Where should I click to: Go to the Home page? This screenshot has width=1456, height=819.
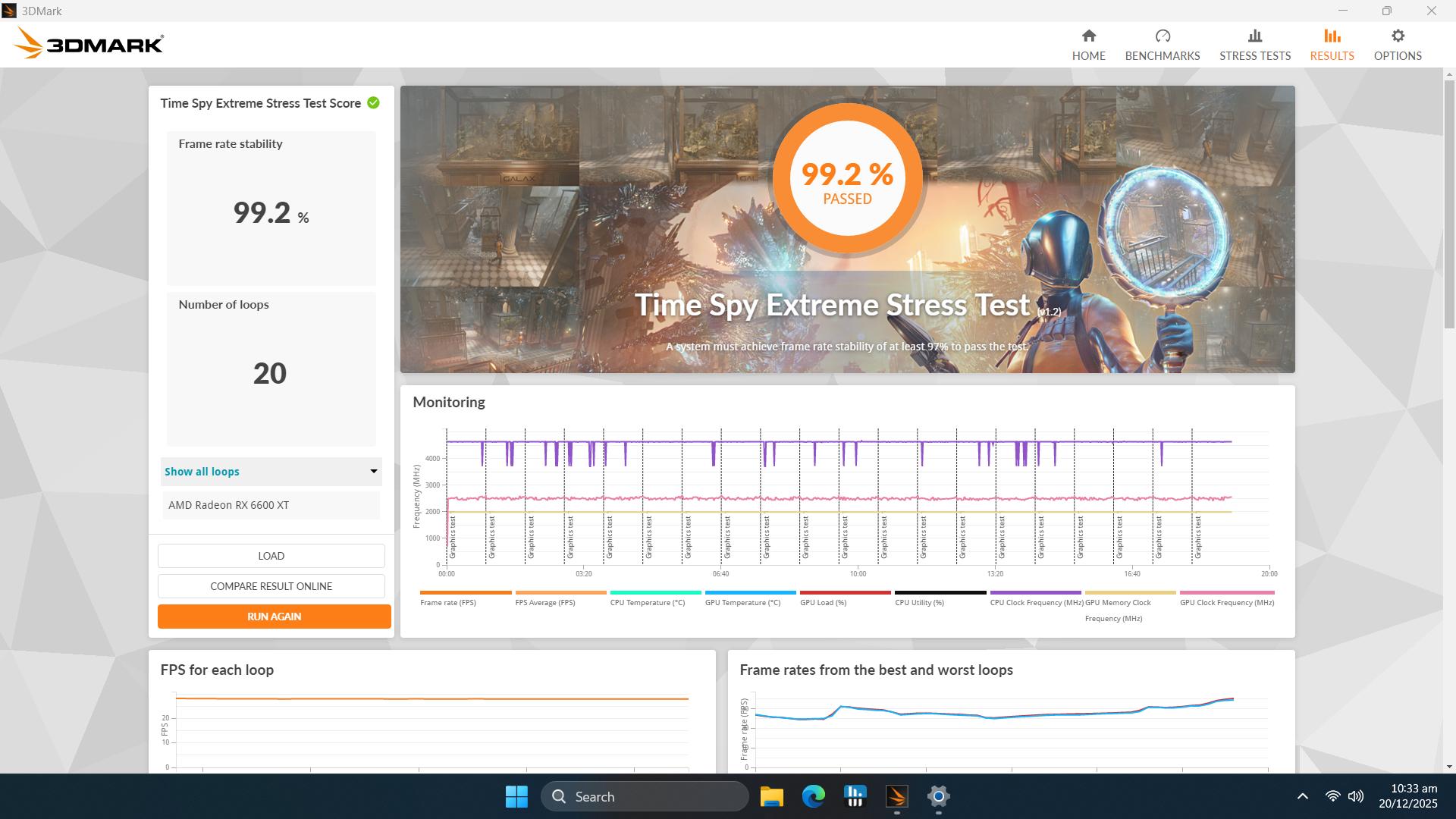tap(1088, 45)
